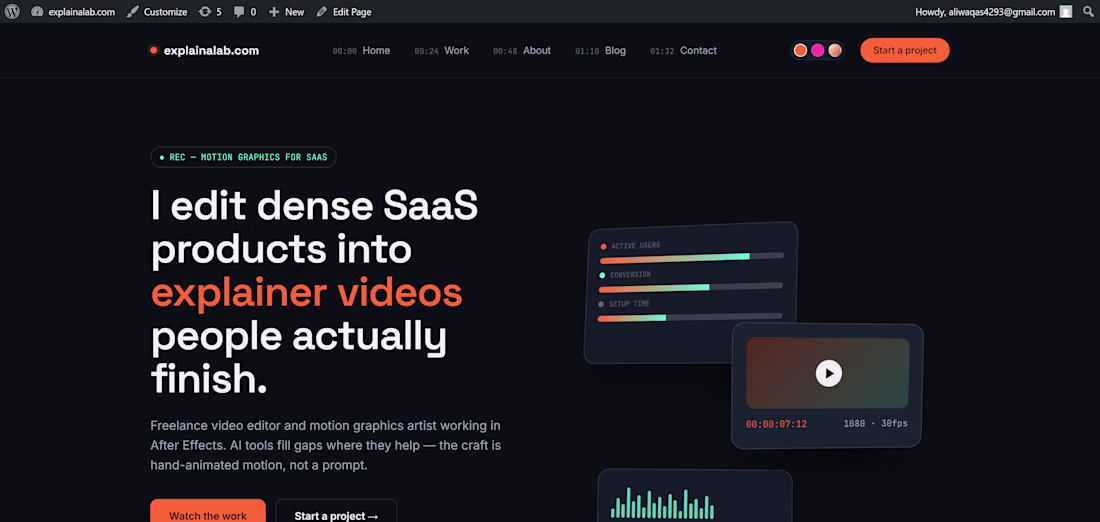This screenshot has height=522, width=1100.
Task: Click the Conversion progress bar
Action: pos(690,287)
